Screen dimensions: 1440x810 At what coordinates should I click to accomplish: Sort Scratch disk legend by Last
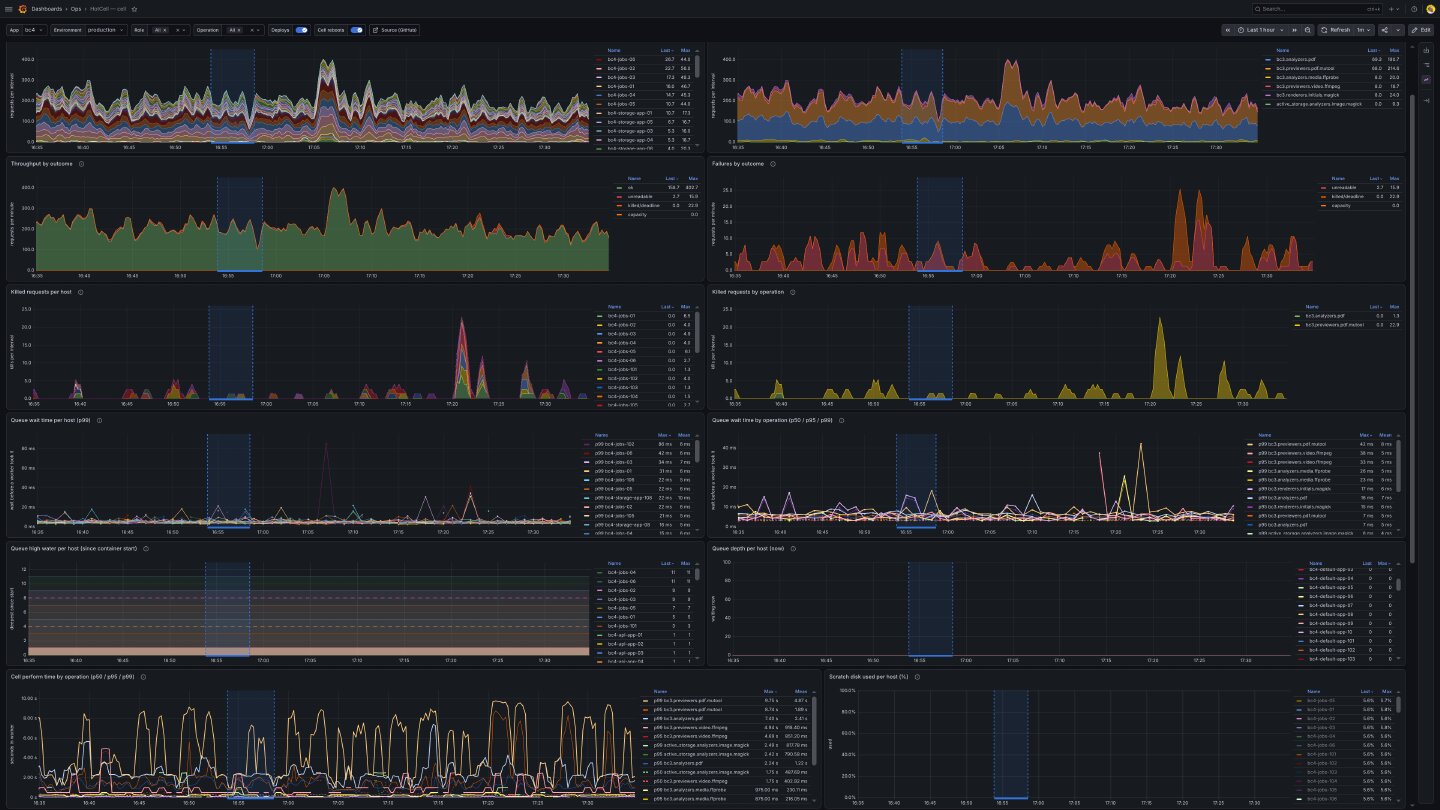click(1367, 691)
